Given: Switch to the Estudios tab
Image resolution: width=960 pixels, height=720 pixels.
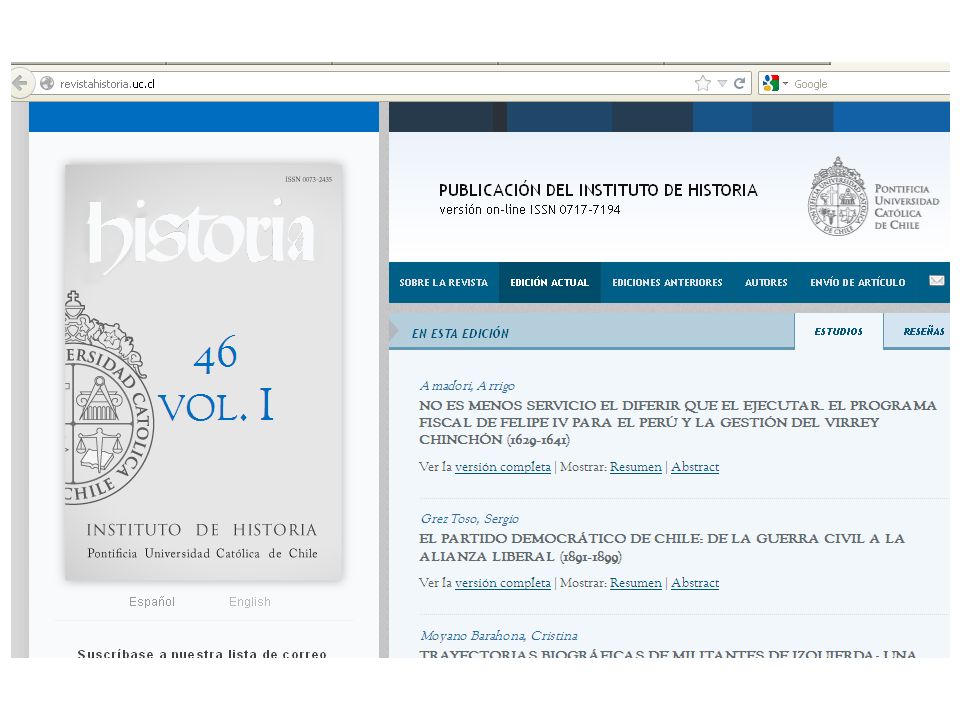Looking at the screenshot, I should (x=839, y=331).
